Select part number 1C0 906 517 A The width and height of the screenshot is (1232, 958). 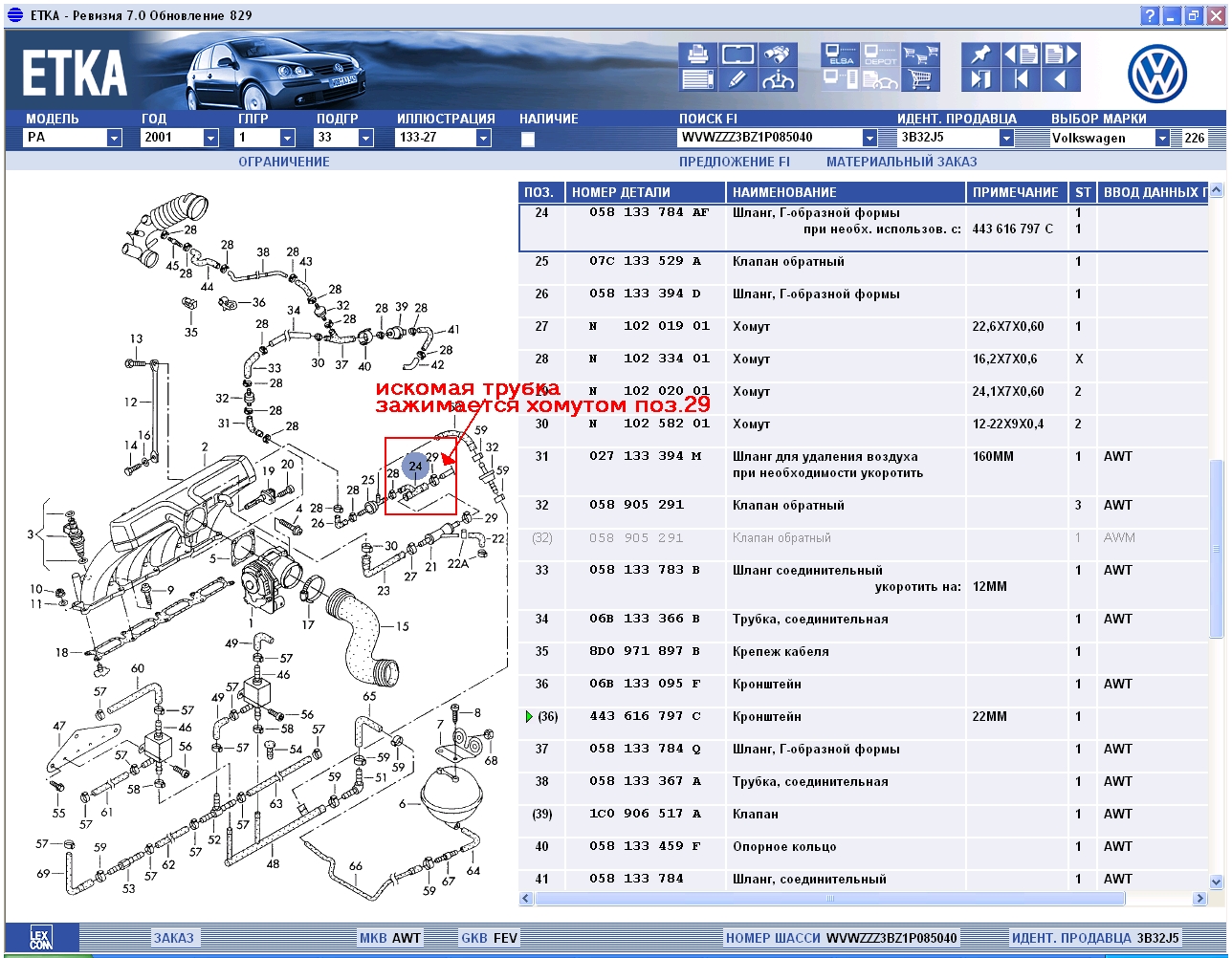[x=646, y=814]
